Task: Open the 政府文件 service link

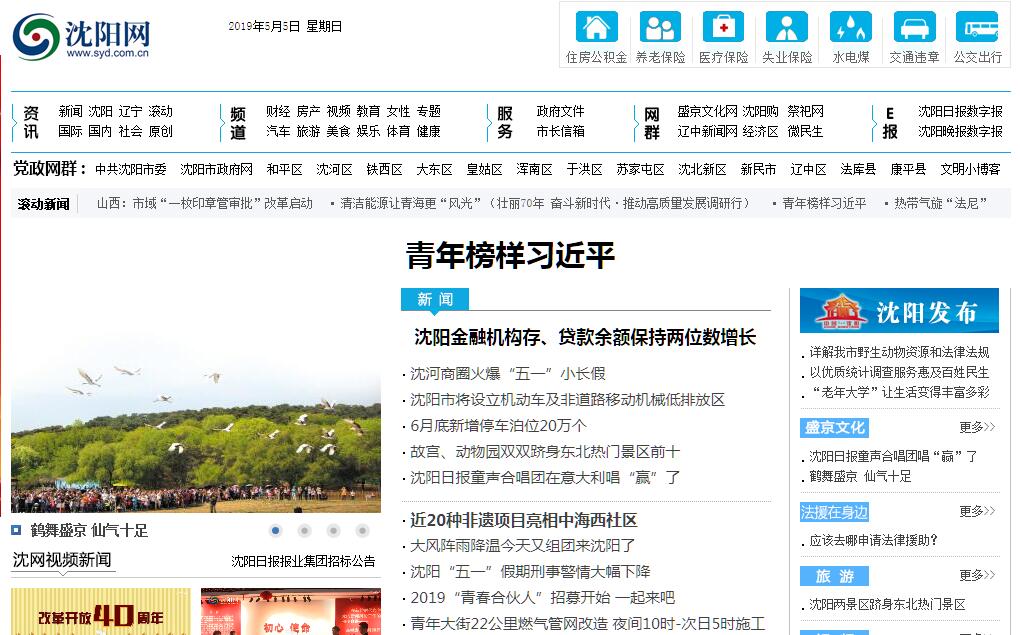Action: point(561,111)
